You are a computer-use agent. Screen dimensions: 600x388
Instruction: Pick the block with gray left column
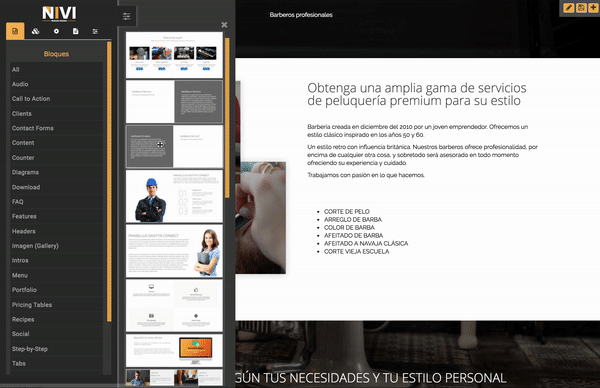[x=174, y=146]
